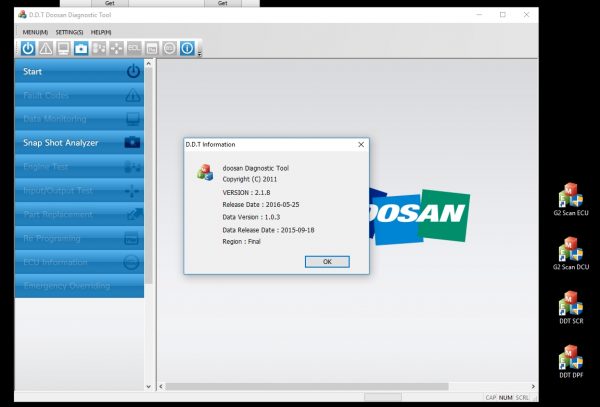Click the 'Copyright (C) 2011' text
The width and height of the screenshot is (600, 407).
(x=249, y=179)
